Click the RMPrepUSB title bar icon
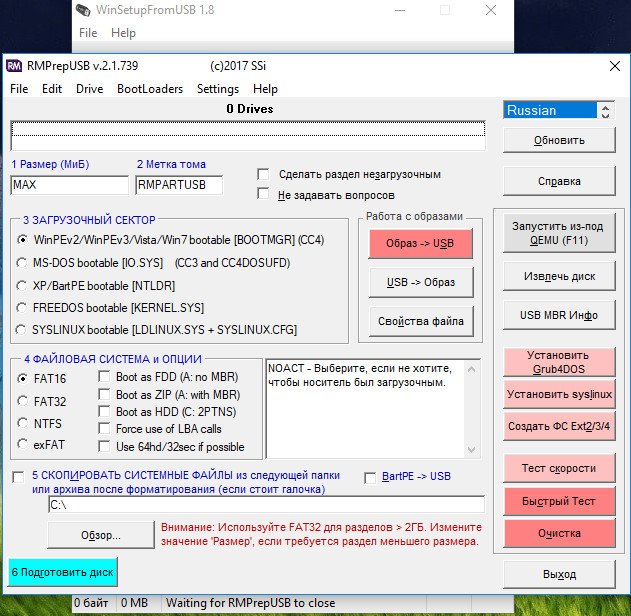The image size is (631, 616). pos(14,66)
